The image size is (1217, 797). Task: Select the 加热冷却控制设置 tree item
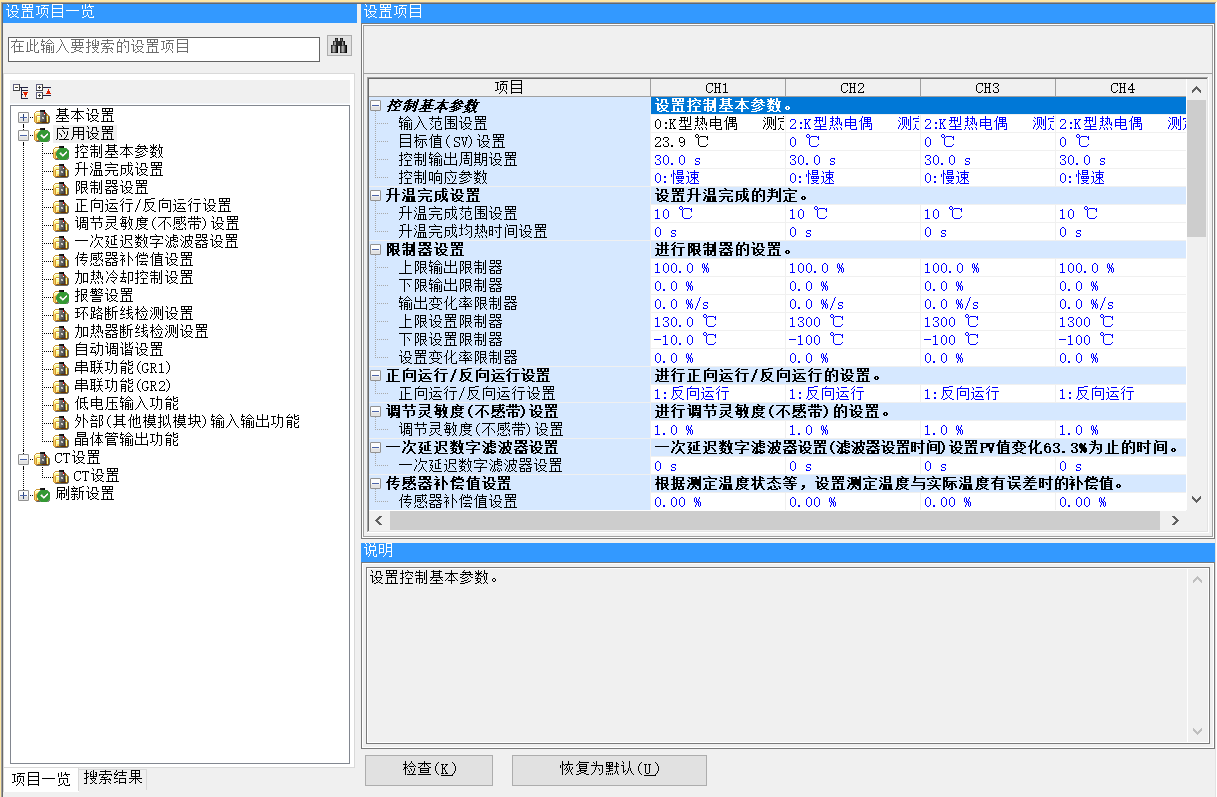pos(134,278)
